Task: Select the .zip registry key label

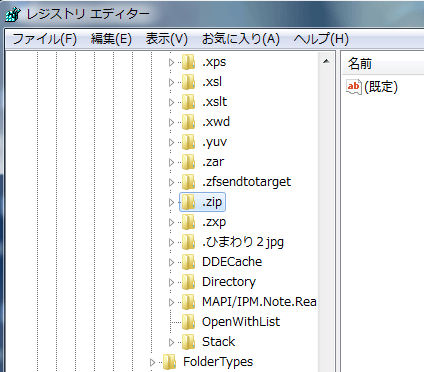Action: point(212,202)
